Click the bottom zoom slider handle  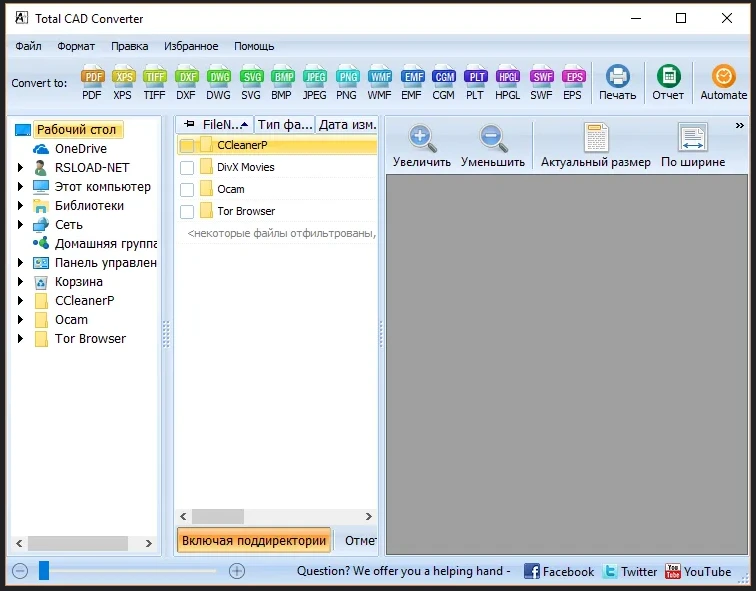(x=44, y=571)
